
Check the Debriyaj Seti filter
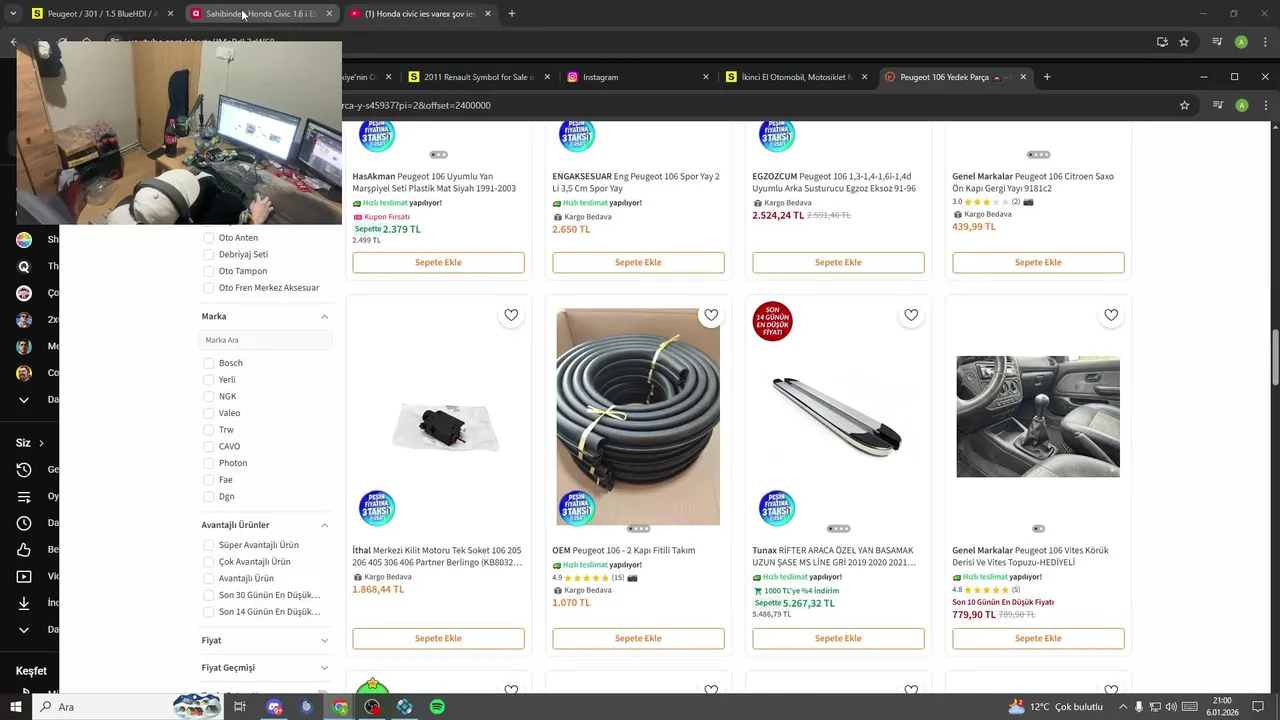click(208, 254)
